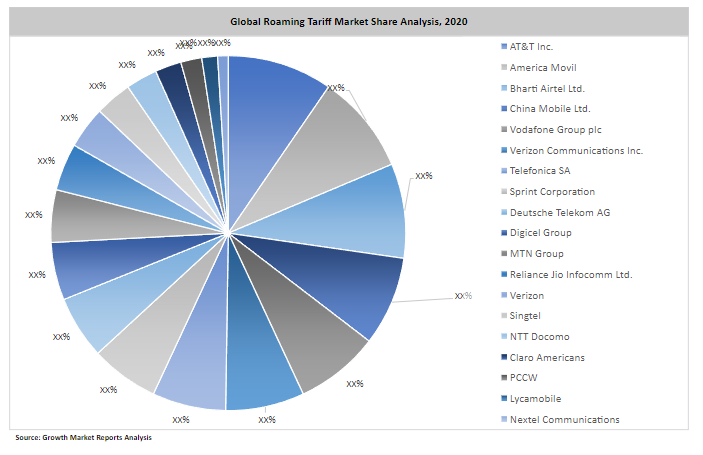Select the 'China Mobile Ltd.' legend label
Image resolution: width=703 pixels, height=455 pixels.
pos(550,109)
